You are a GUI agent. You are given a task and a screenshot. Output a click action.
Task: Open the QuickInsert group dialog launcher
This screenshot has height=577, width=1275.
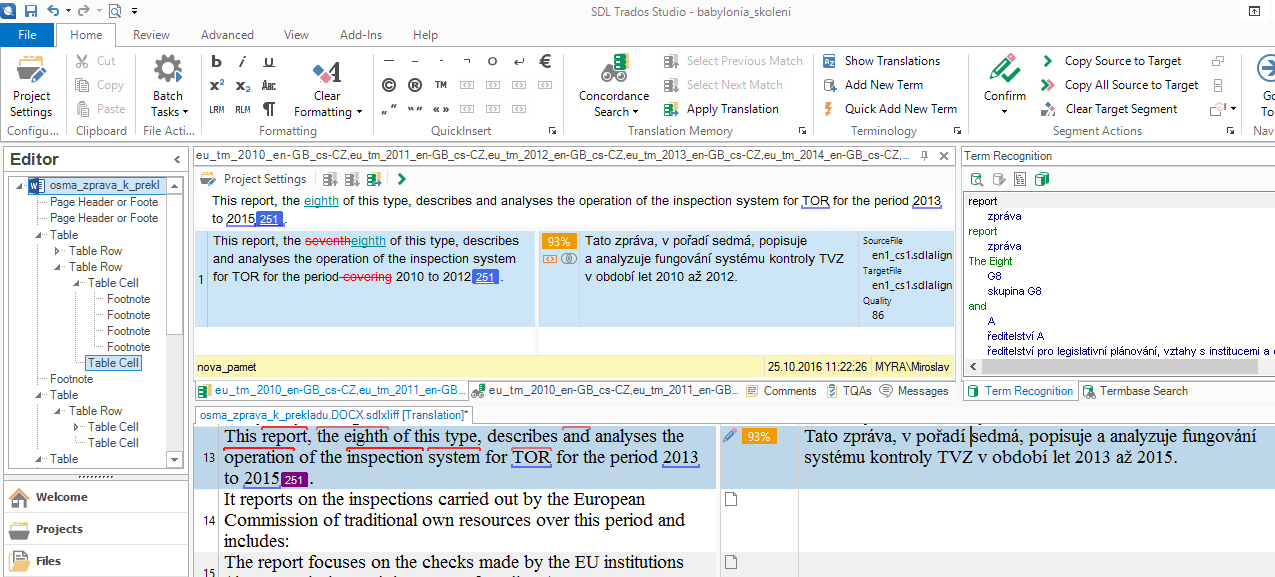pos(552,131)
